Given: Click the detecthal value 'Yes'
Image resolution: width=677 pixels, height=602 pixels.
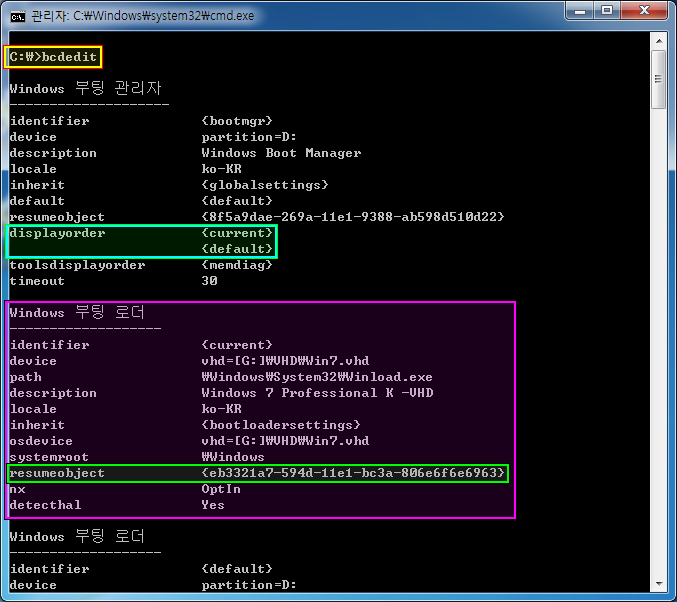Looking at the screenshot, I should (x=213, y=505).
